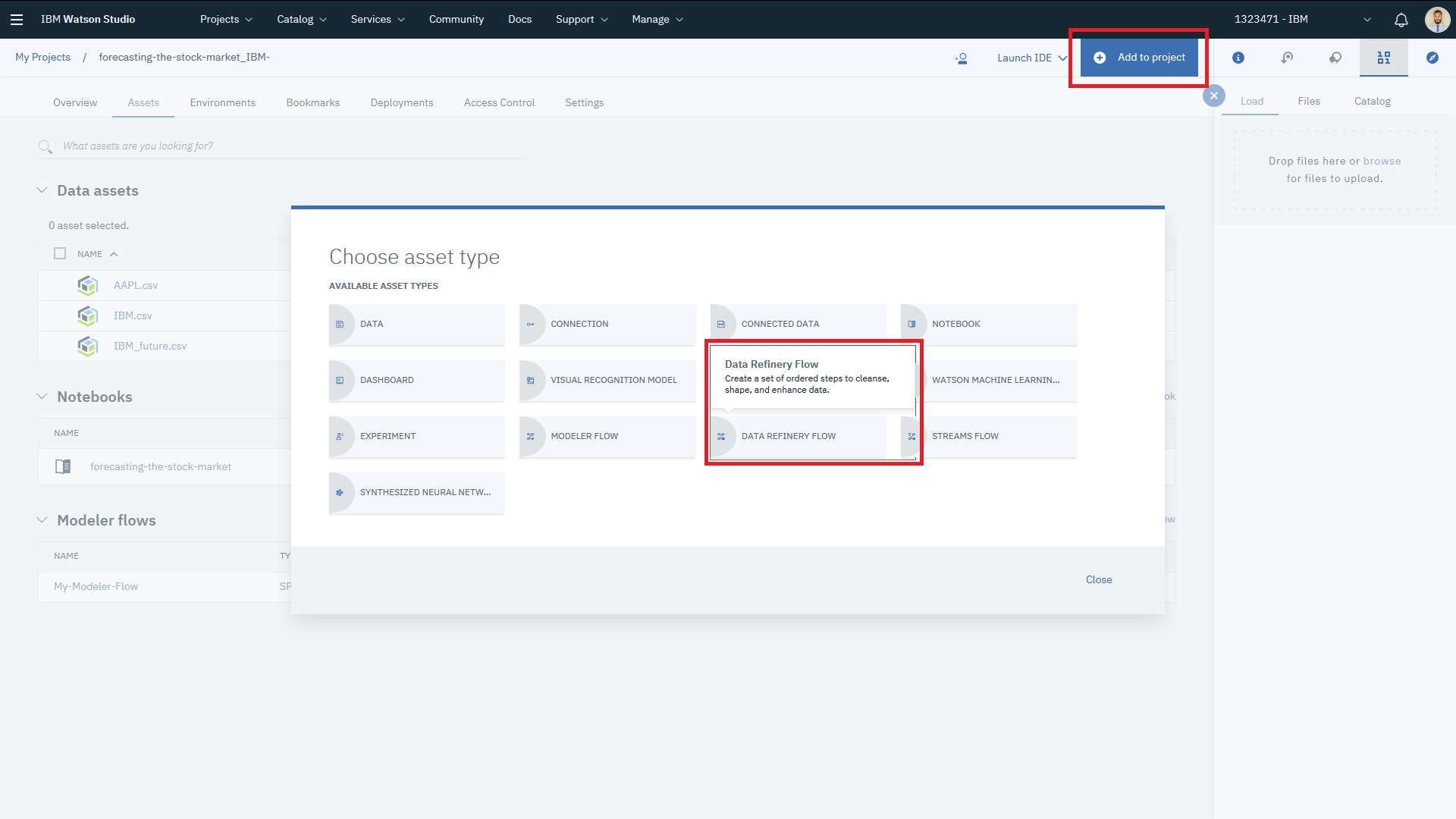
Task: Open the Launch IDE dropdown
Action: [x=1031, y=58]
